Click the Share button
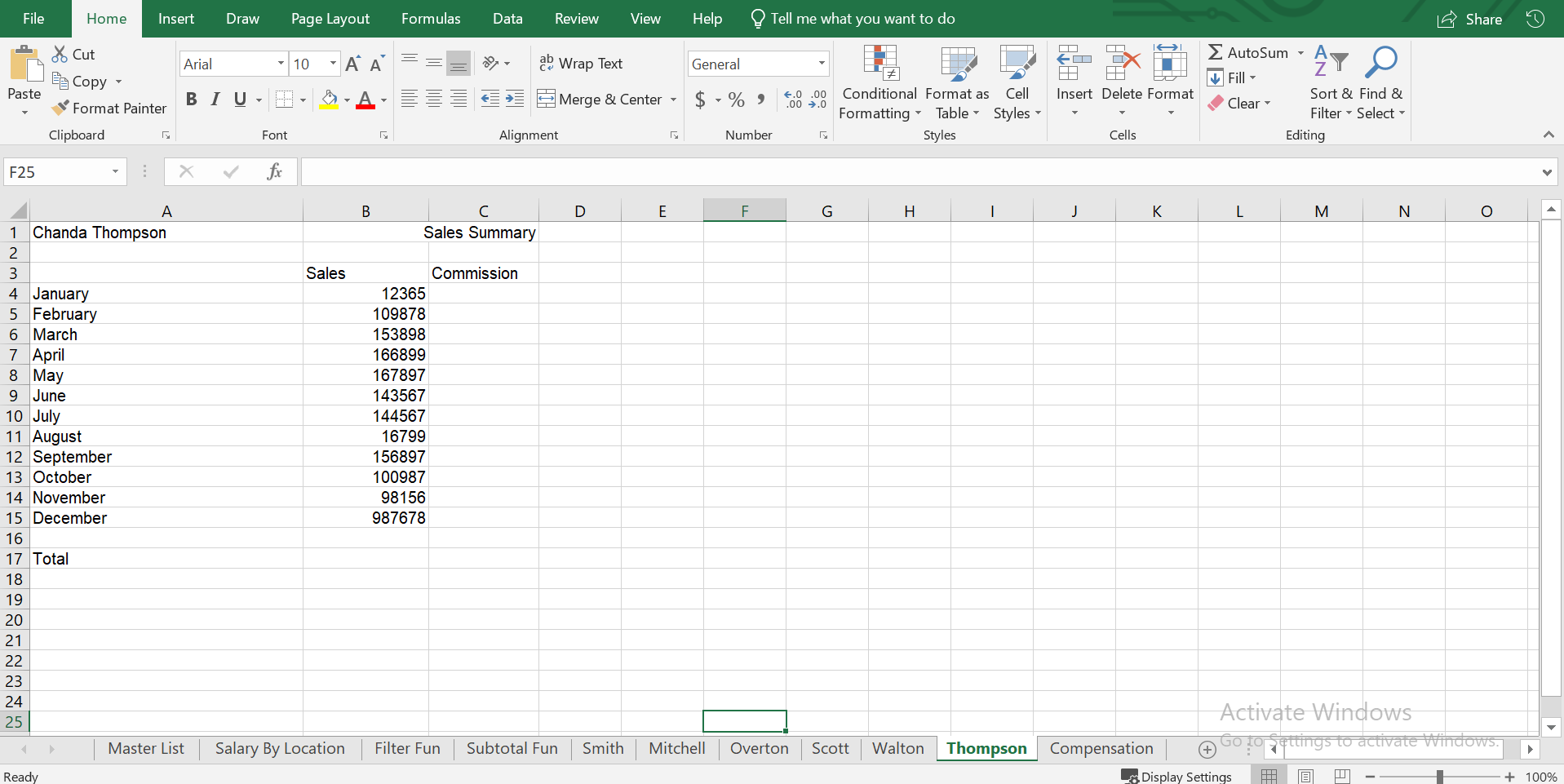 pos(1470,19)
